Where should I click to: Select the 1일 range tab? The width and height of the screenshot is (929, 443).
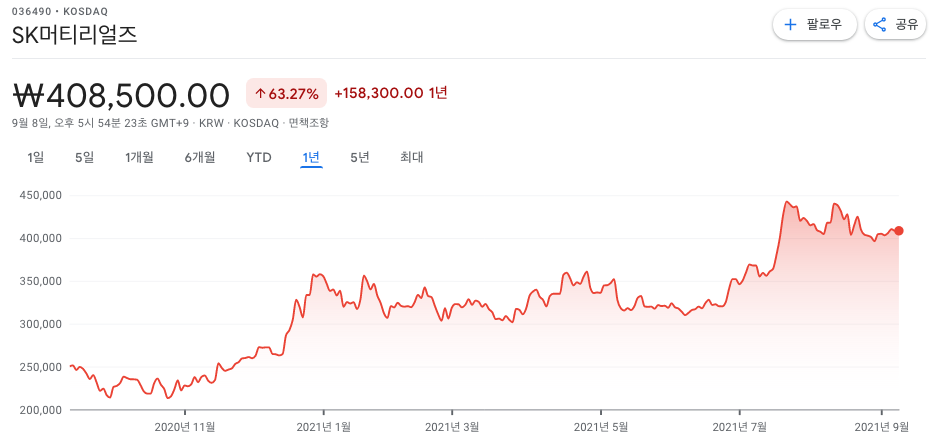click(x=36, y=158)
